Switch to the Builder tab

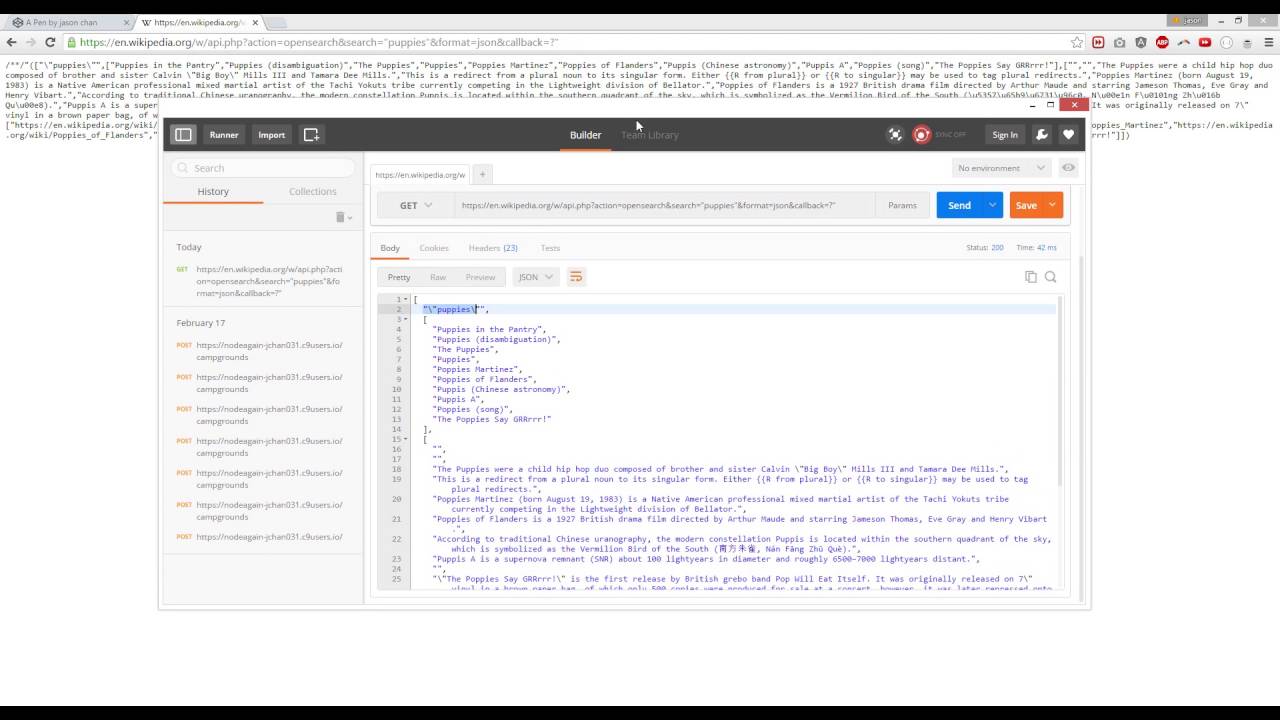click(586, 135)
